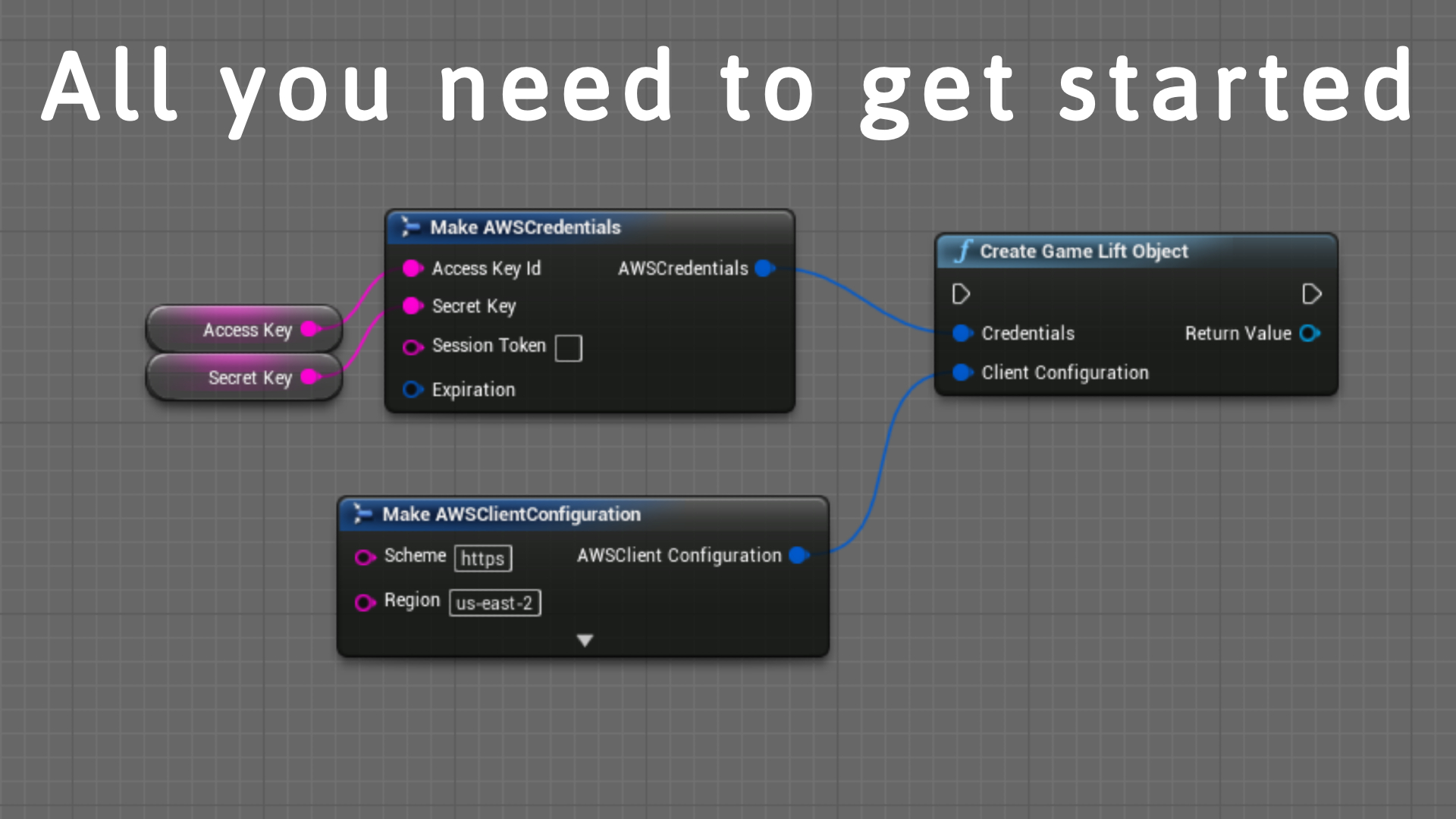Click the 'Expiration' pin label
This screenshot has width=1456, height=819.
pyautogui.click(x=473, y=390)
